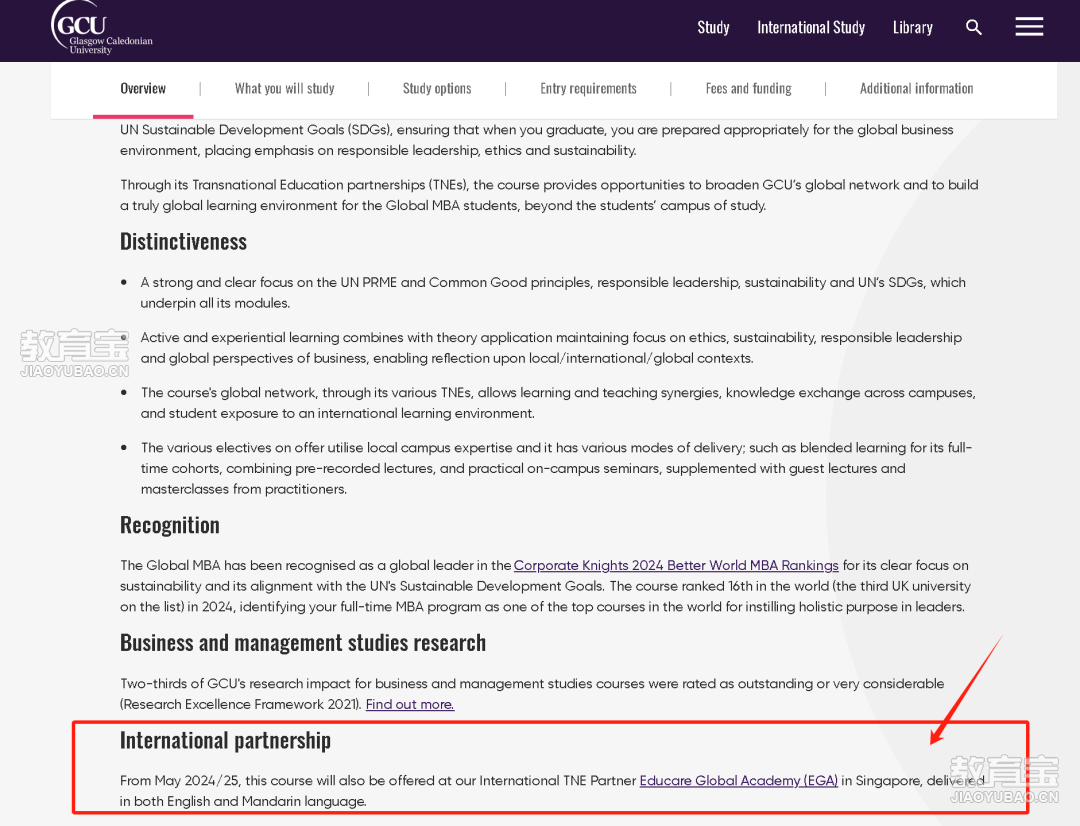Click the Distinctiveness heading
1080x826 pixels.
pos(183,242)
